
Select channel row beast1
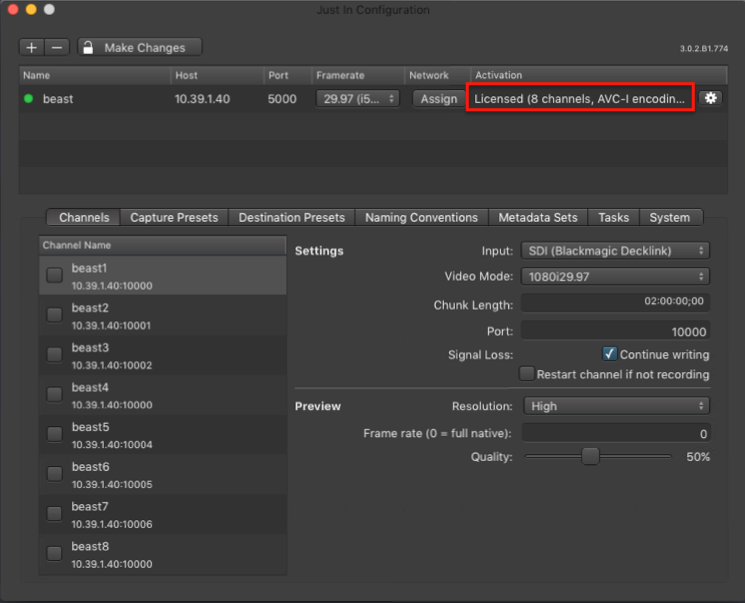(162, 276)
